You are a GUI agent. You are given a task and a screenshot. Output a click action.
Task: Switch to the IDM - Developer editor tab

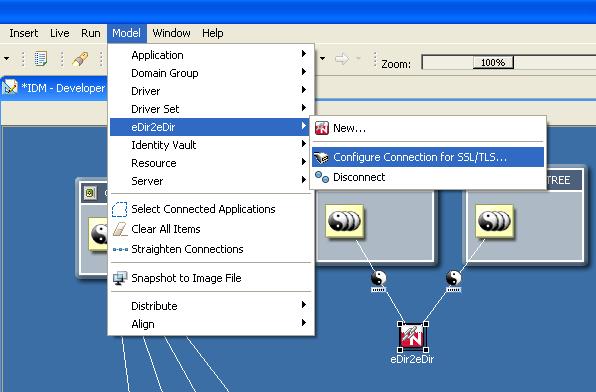click(54, 88)
